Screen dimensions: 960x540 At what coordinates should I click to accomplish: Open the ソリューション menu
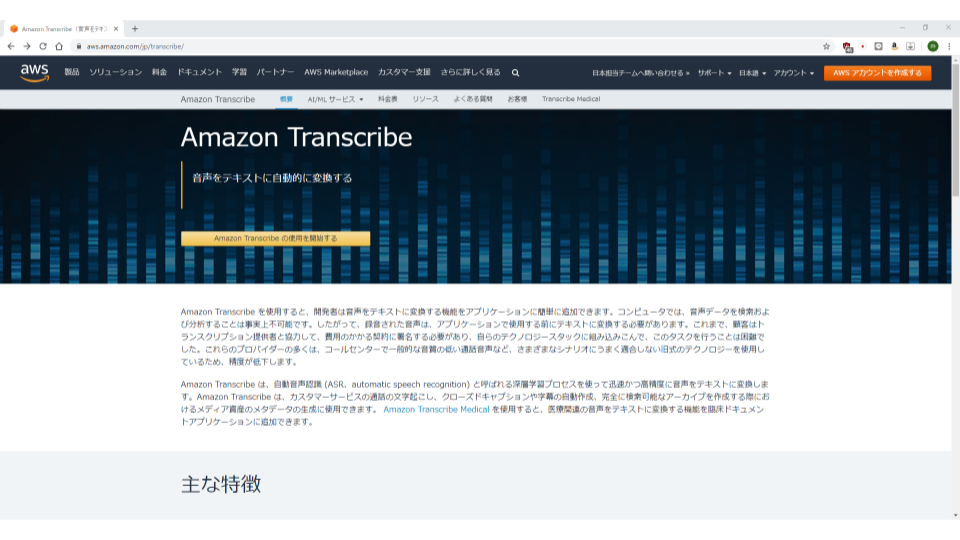tap(116, 72)
